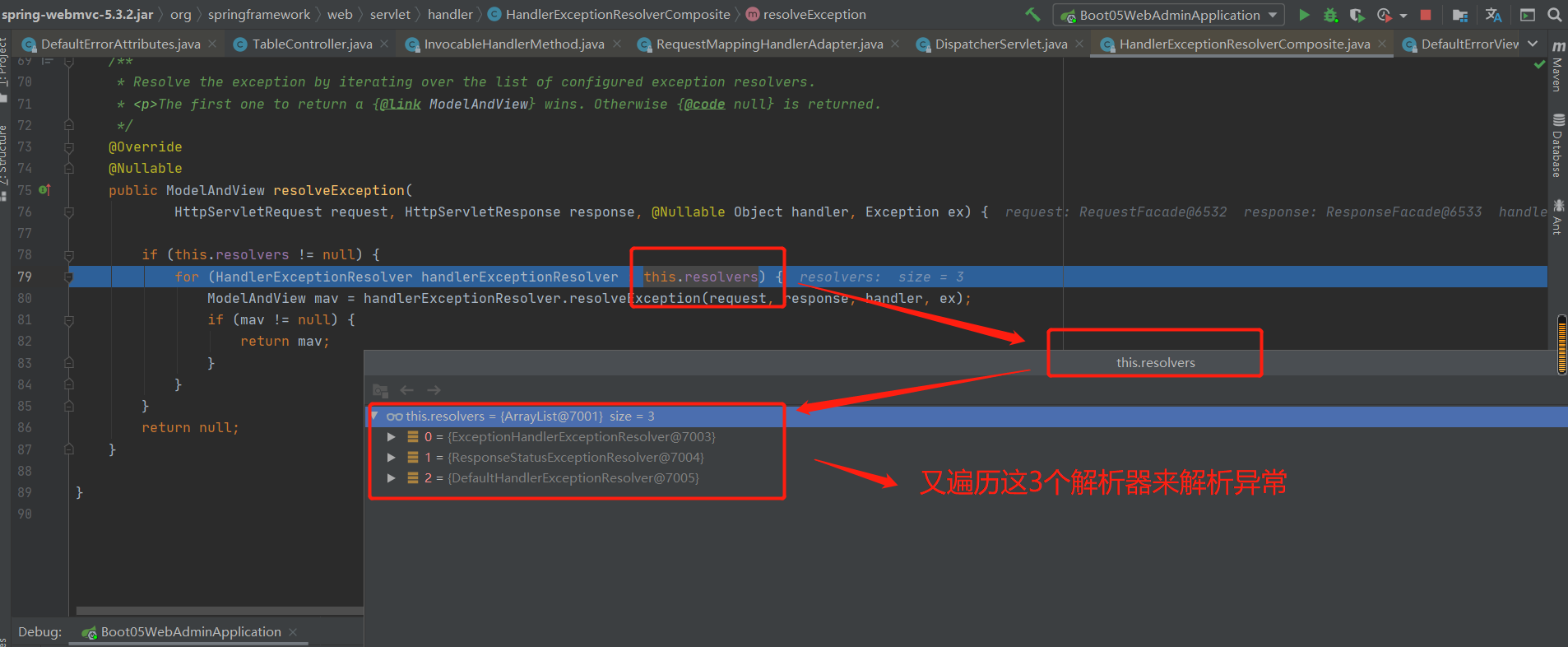Viewport: 1568px width, 647px height.
Task: Run Boot05WebAdminApplication with the green play icon
Action: coord(1304,15)
